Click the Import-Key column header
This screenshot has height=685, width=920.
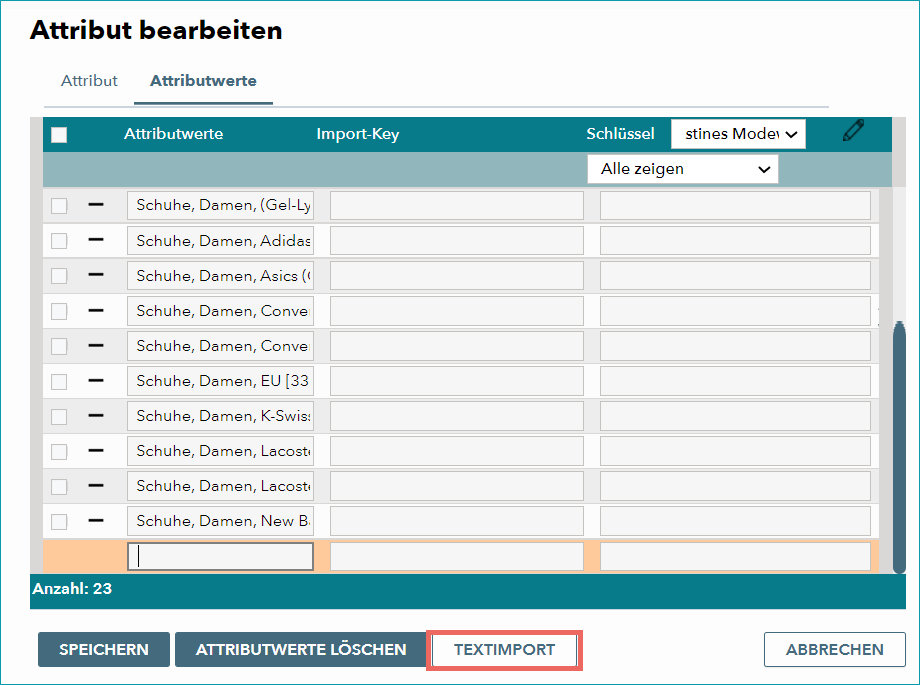(358, 134)
